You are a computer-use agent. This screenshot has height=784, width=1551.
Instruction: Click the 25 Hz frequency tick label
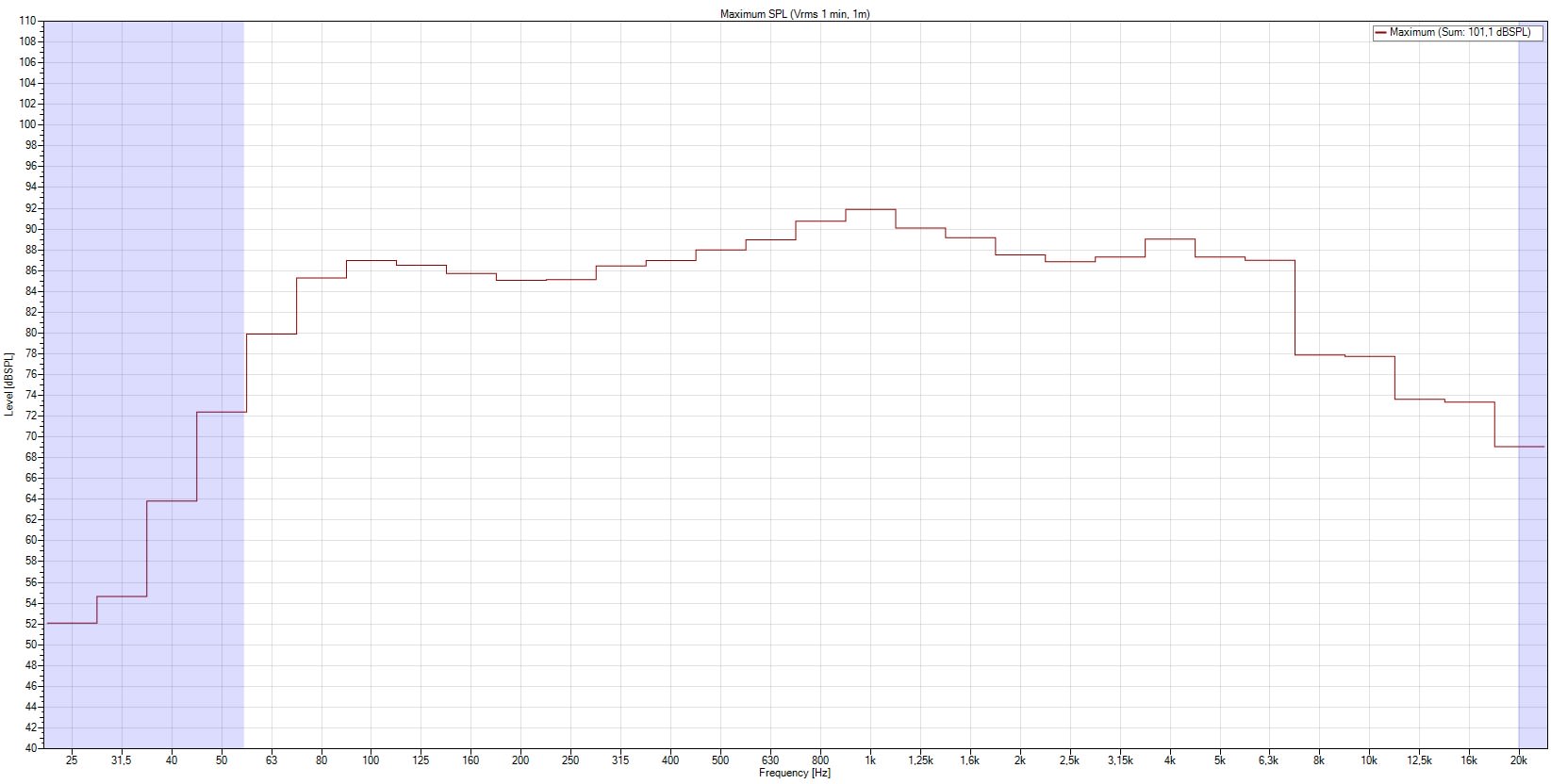click(73, 760)
